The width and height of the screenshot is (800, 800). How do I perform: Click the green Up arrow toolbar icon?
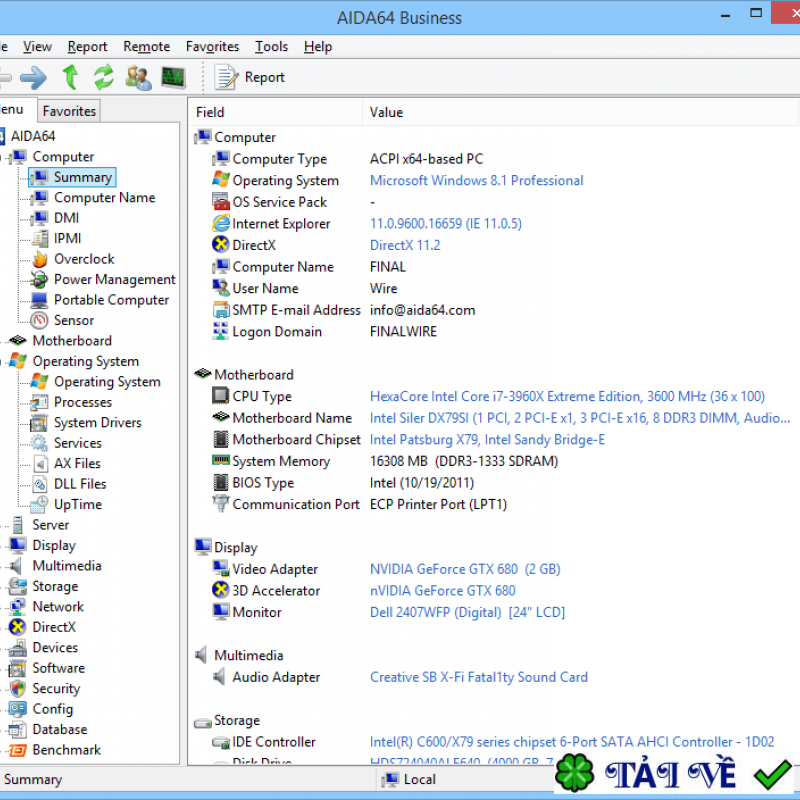tap(70, 77)
